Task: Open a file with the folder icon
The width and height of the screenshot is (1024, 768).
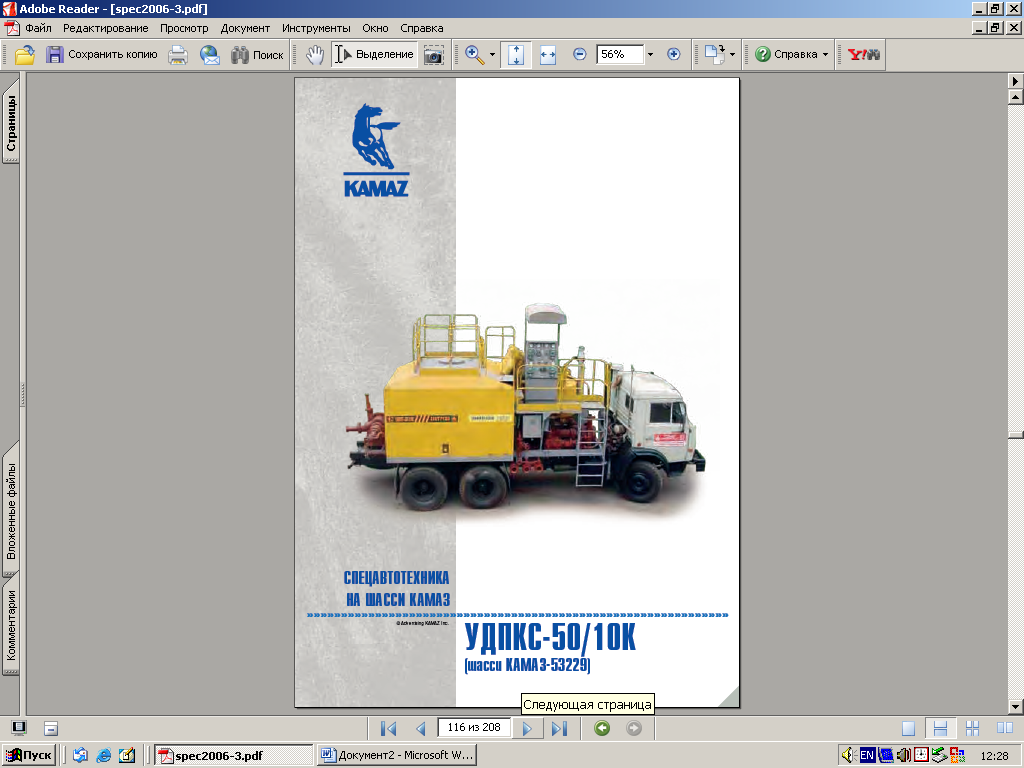Action: [24, 54]
